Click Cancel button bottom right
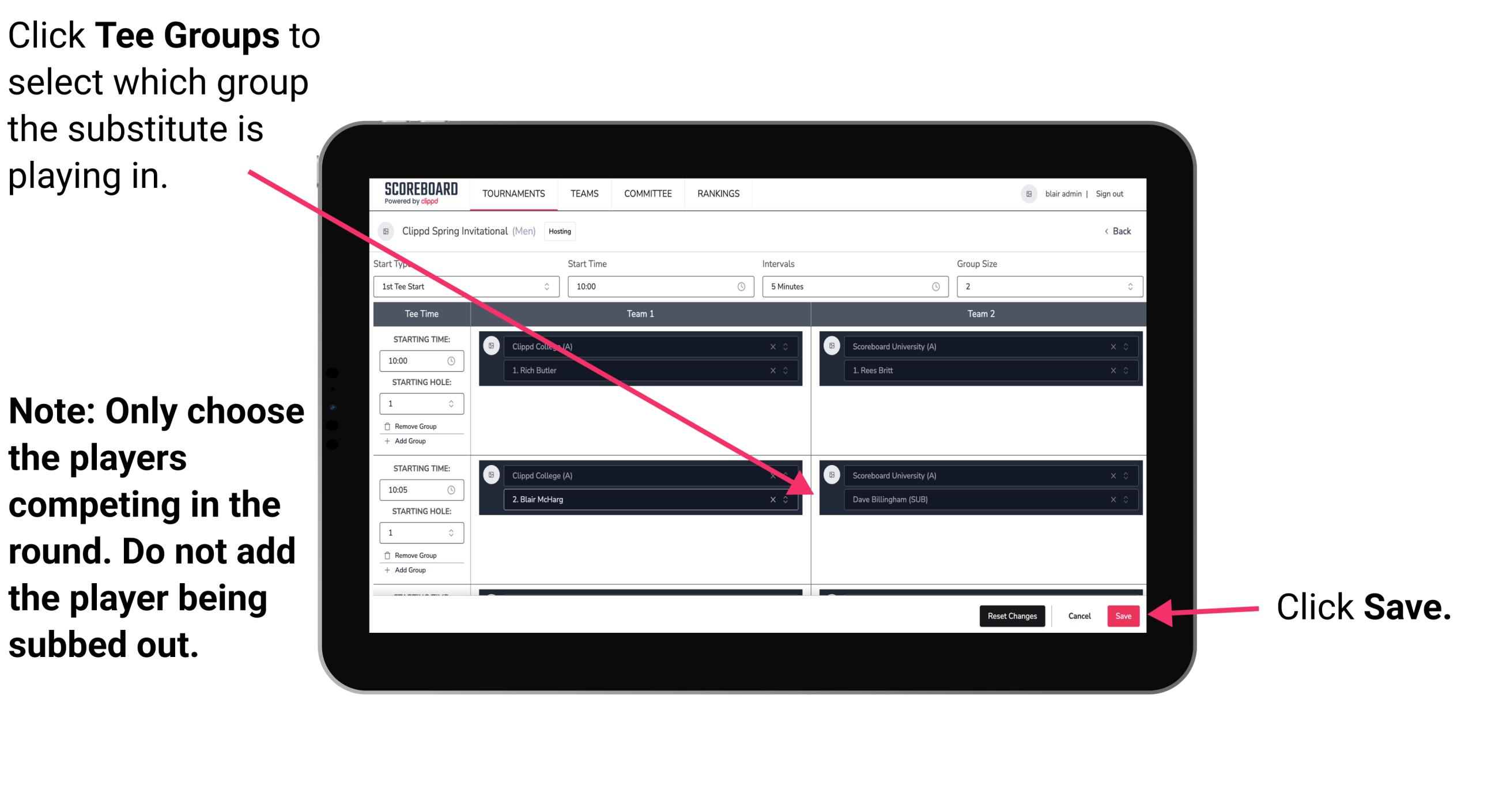 (1079, 615)
